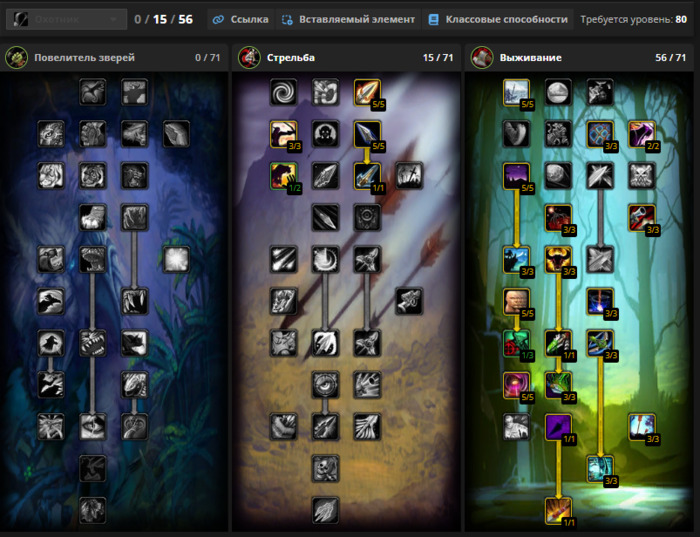Click Aimed Shot 1/1 talent in Стрельба
The width and height of the screenshot is (700, 537).
coord(367,176)
